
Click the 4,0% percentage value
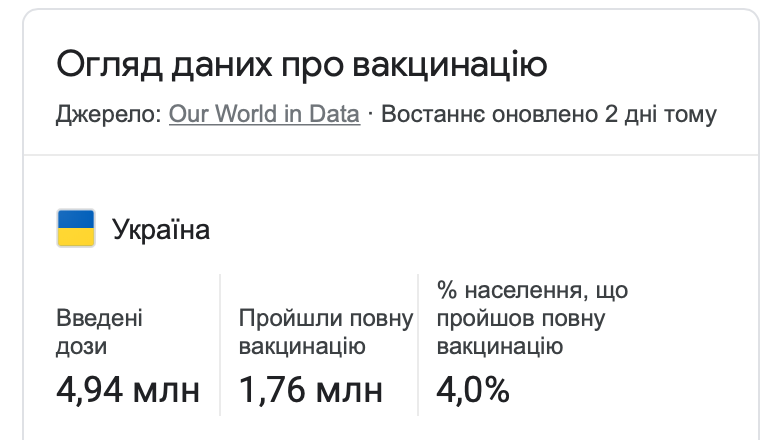click(473, 390)
